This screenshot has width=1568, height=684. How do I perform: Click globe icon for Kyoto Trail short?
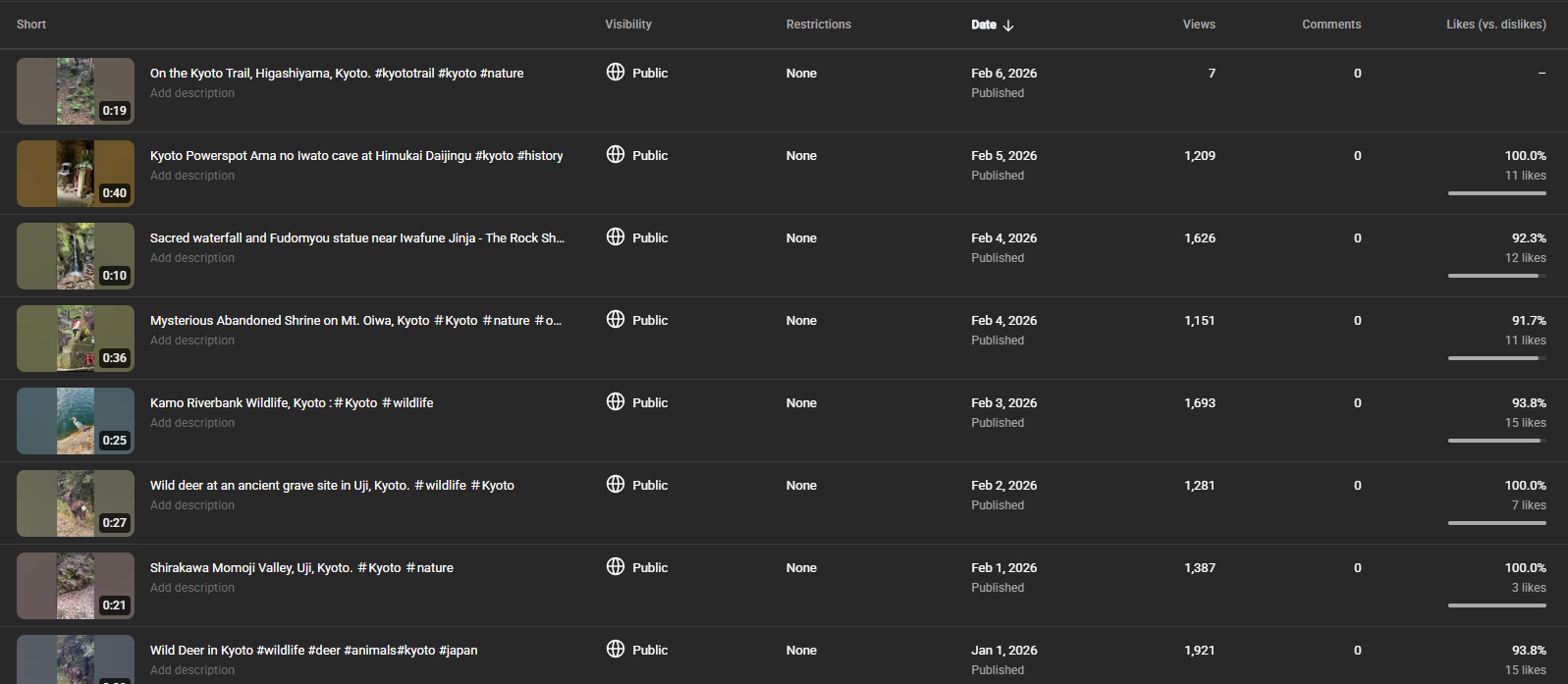(x=616, y=72)
